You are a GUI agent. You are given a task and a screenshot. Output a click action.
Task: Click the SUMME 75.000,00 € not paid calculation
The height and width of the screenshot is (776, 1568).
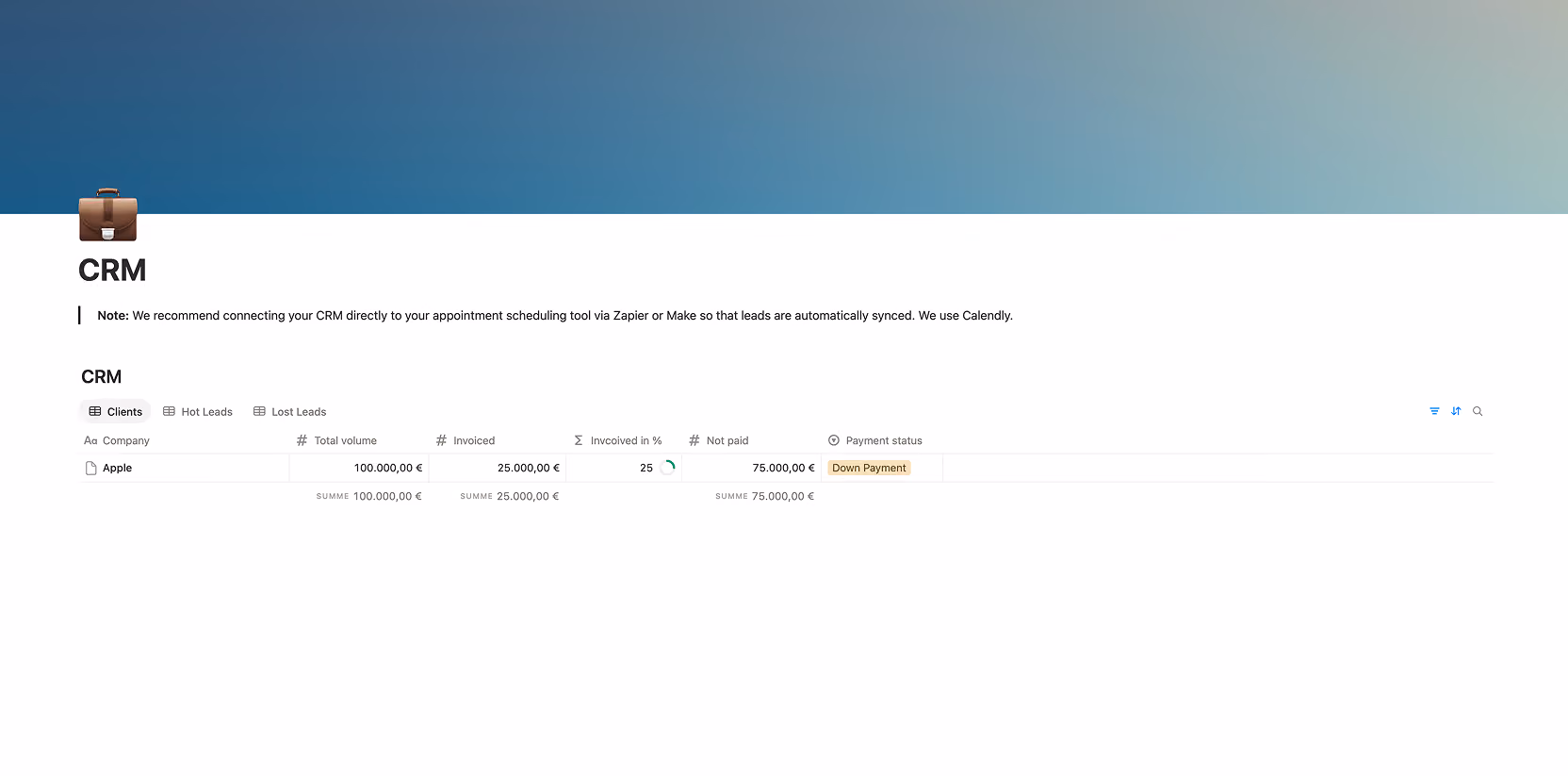coord(764,496)
